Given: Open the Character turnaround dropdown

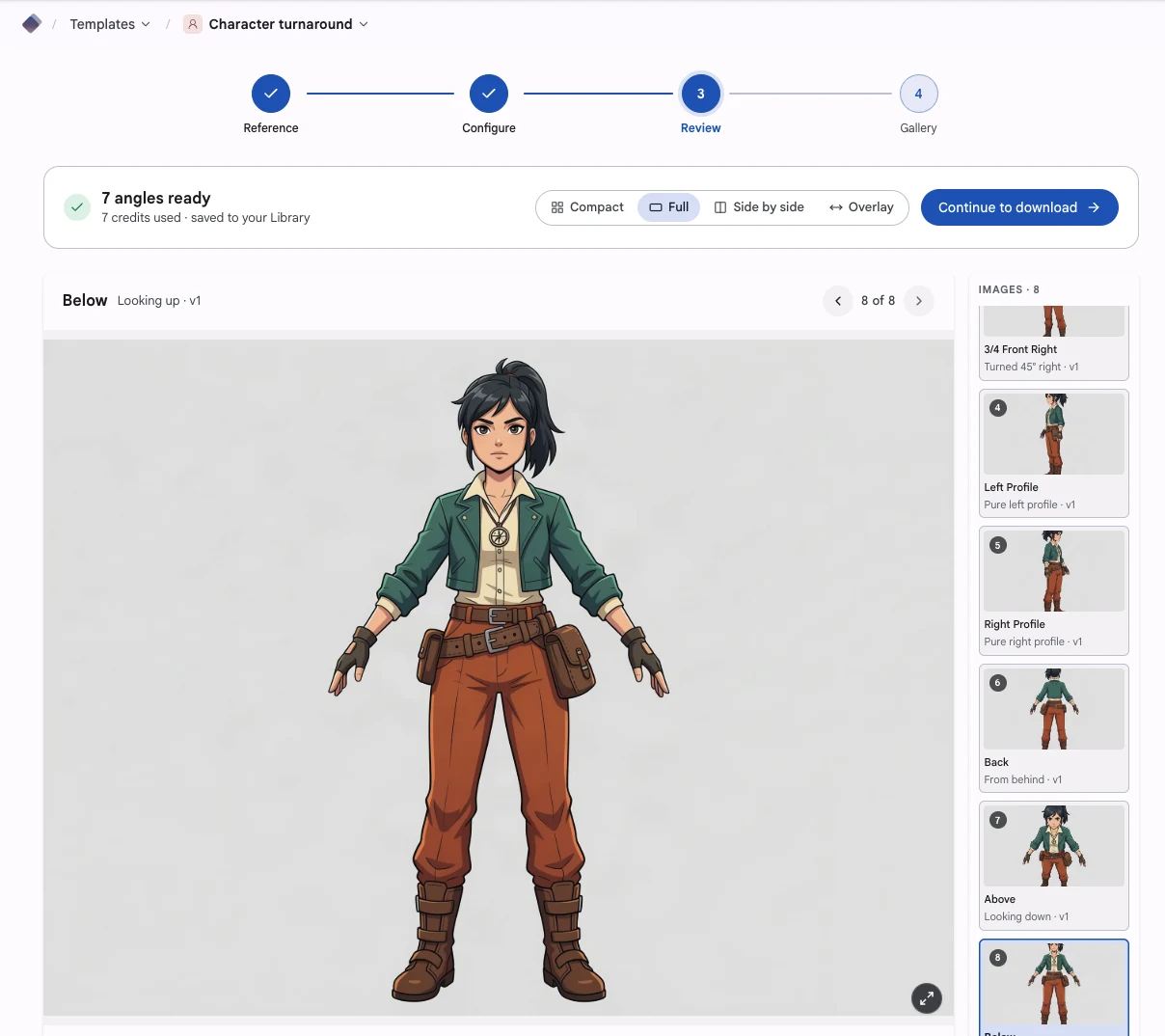Looking at the screenshot, I should click(288, 24).
